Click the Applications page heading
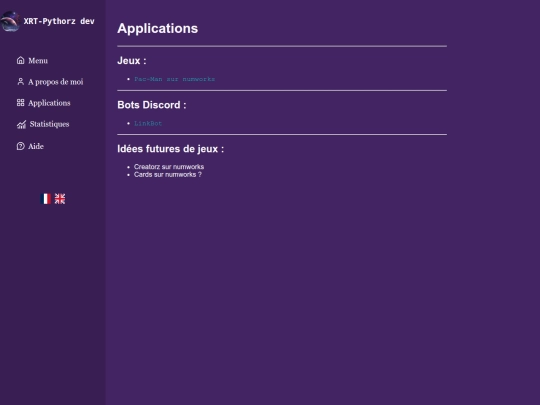Image resolution: width=540 pixels, height=405 pixels. (158, 28)
